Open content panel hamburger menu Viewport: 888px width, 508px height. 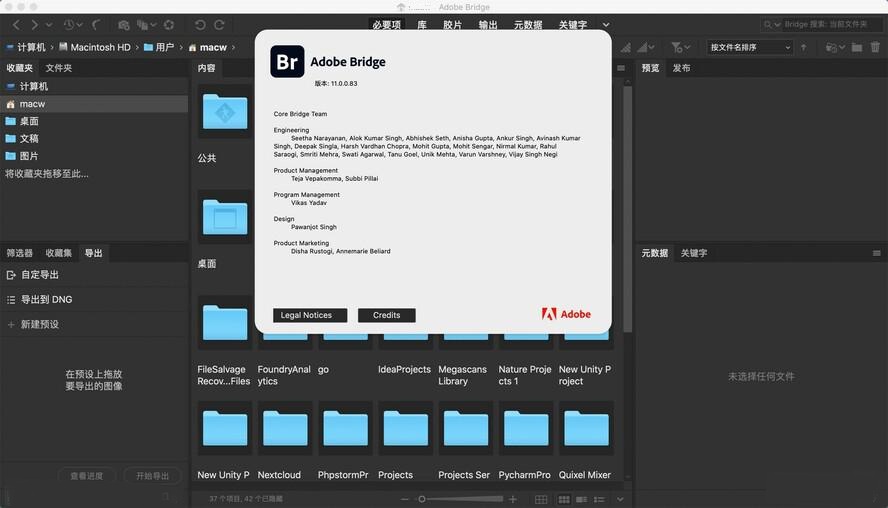pos(621,68)
